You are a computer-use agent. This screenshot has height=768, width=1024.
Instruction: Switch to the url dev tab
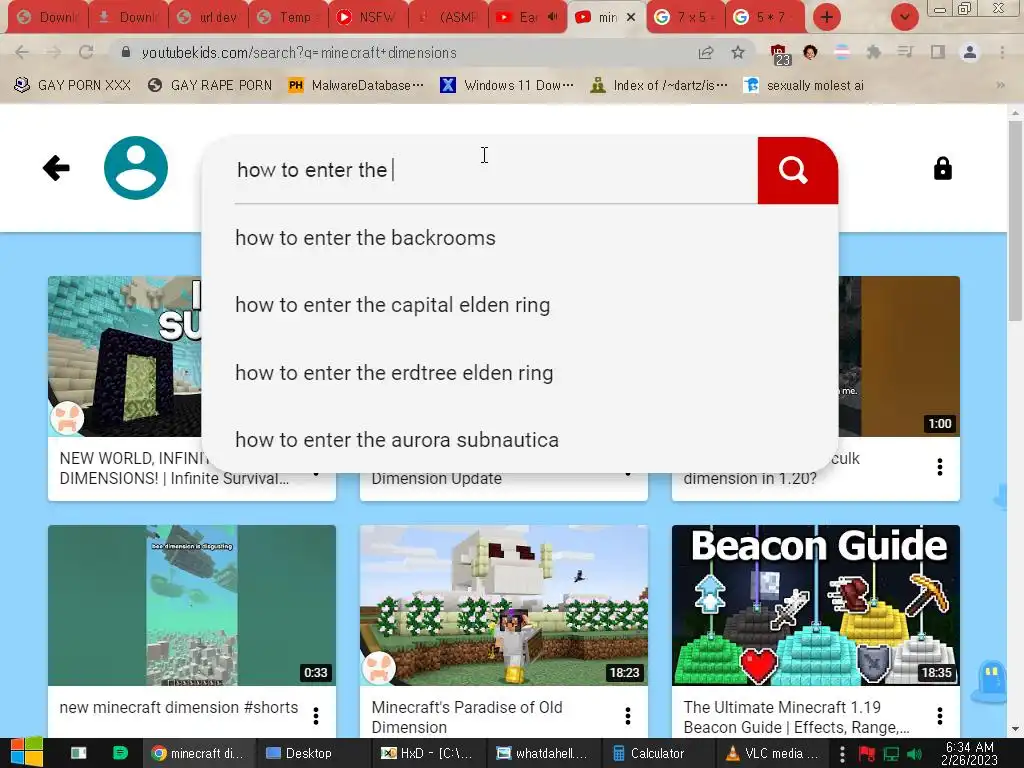tap(209, 18)
